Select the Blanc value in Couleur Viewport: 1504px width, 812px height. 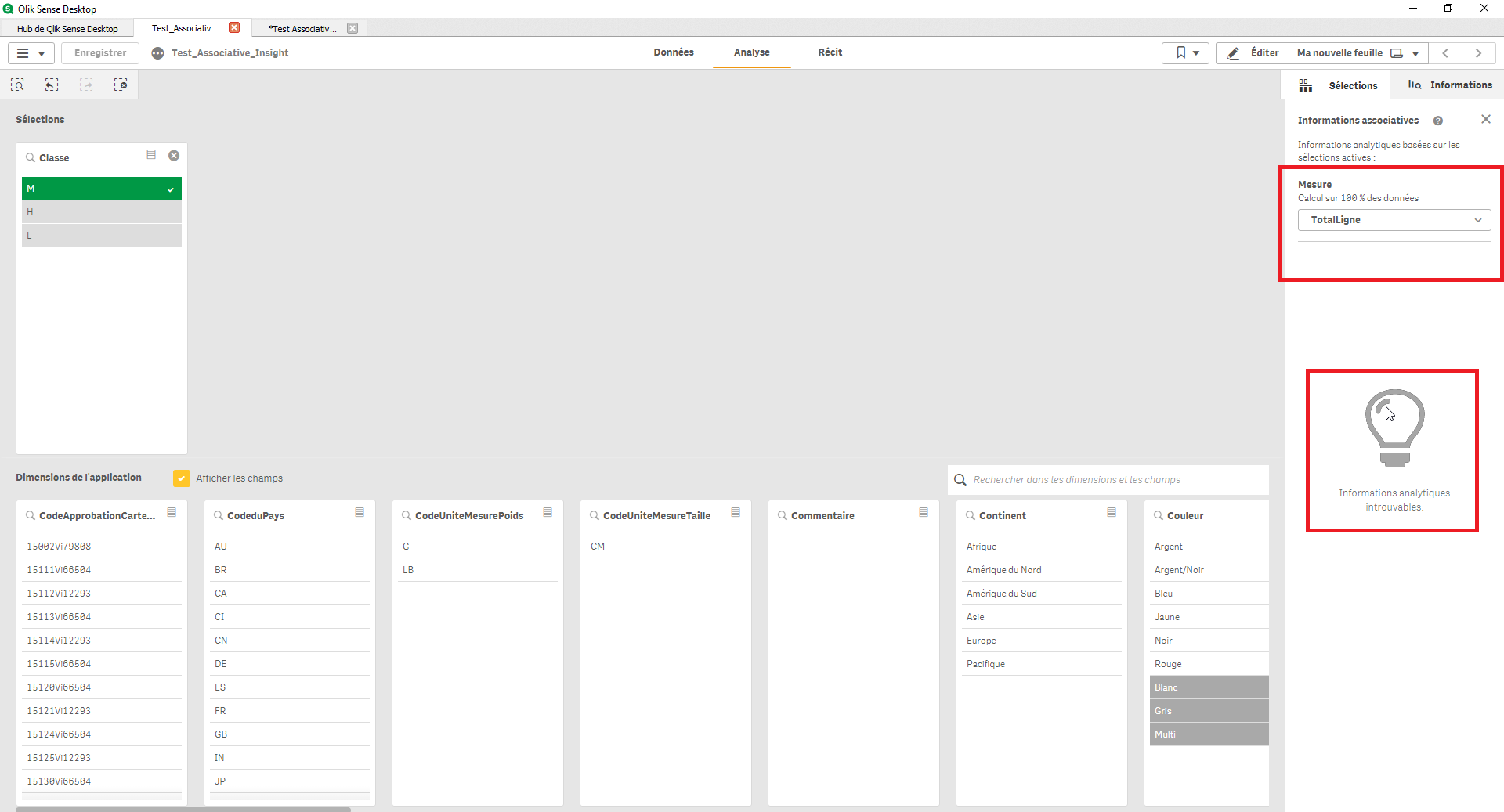(1206, 687)
